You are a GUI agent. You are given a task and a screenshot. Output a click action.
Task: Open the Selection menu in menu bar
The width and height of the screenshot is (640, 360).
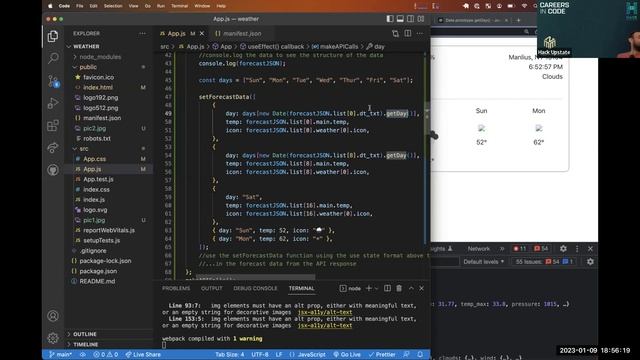(113, 6)
